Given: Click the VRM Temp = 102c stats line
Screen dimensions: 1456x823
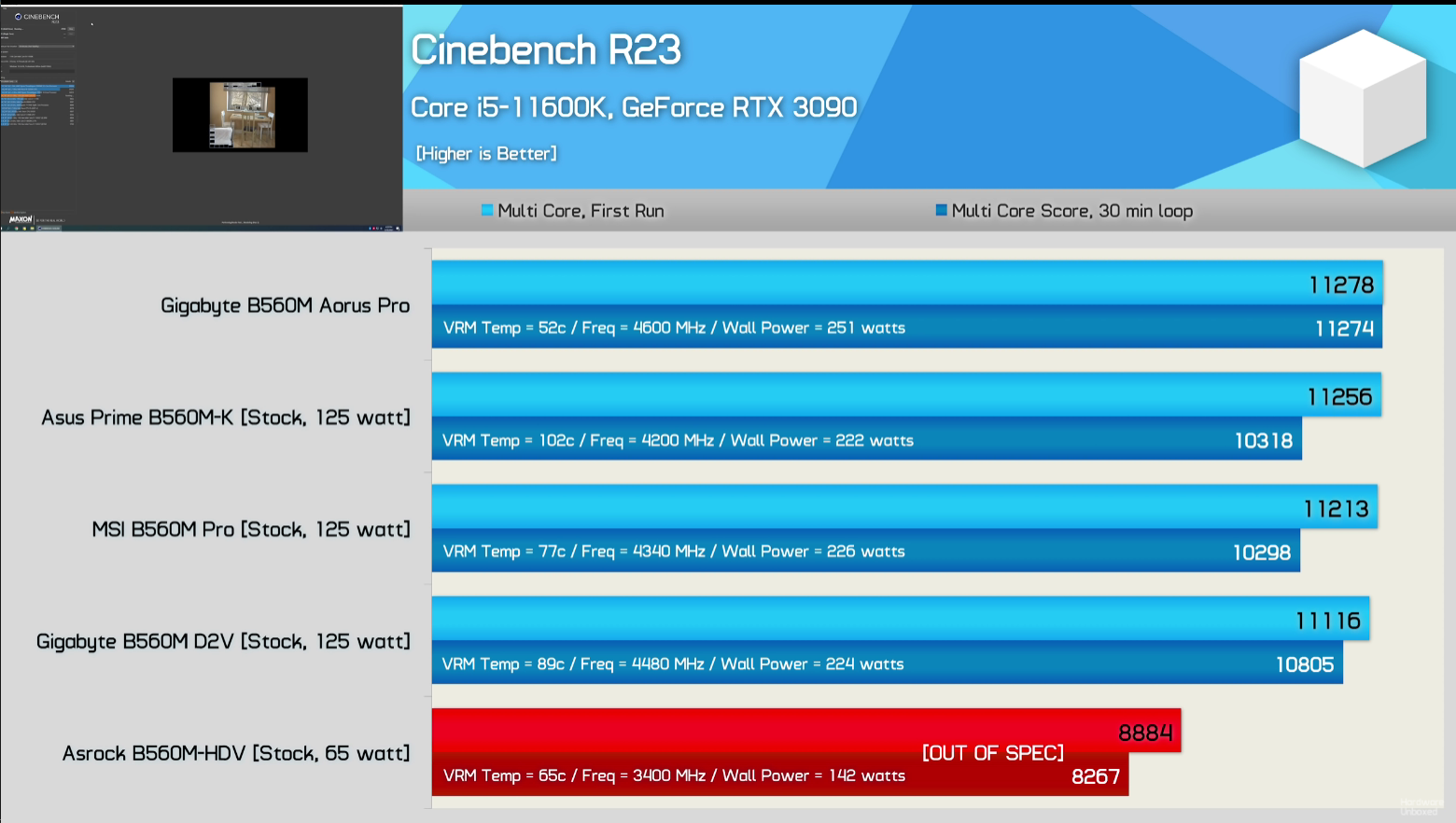Looking at the screenshot, I should 678,440.
